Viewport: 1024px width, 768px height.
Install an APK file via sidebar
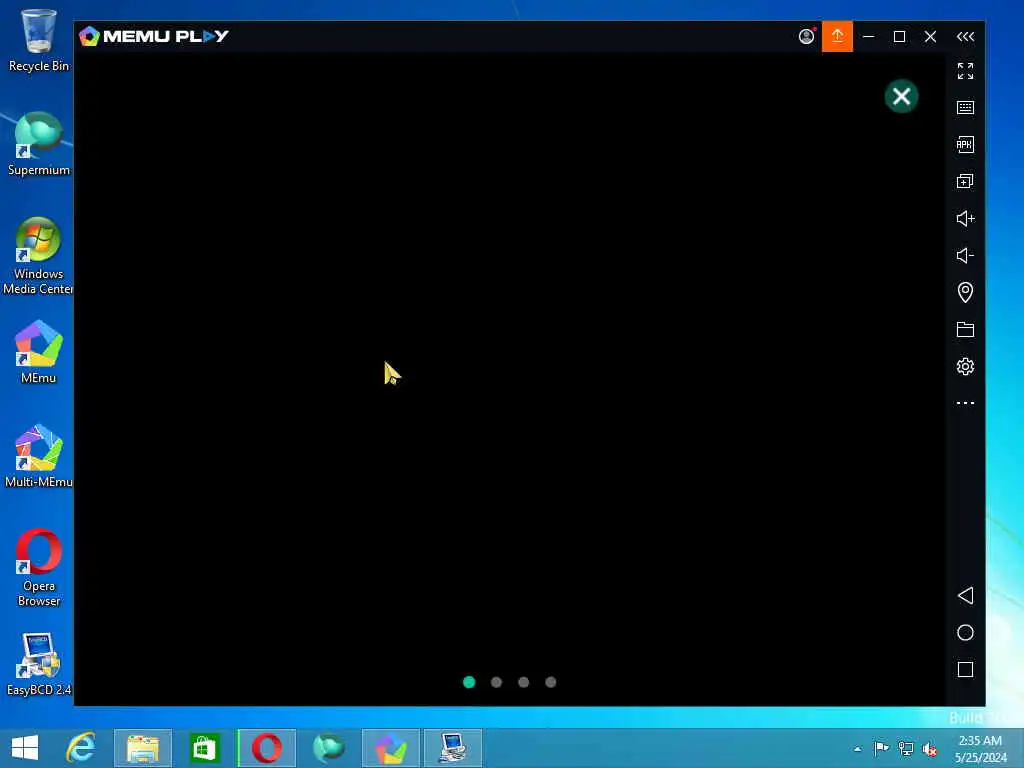(x=965, y=144)
